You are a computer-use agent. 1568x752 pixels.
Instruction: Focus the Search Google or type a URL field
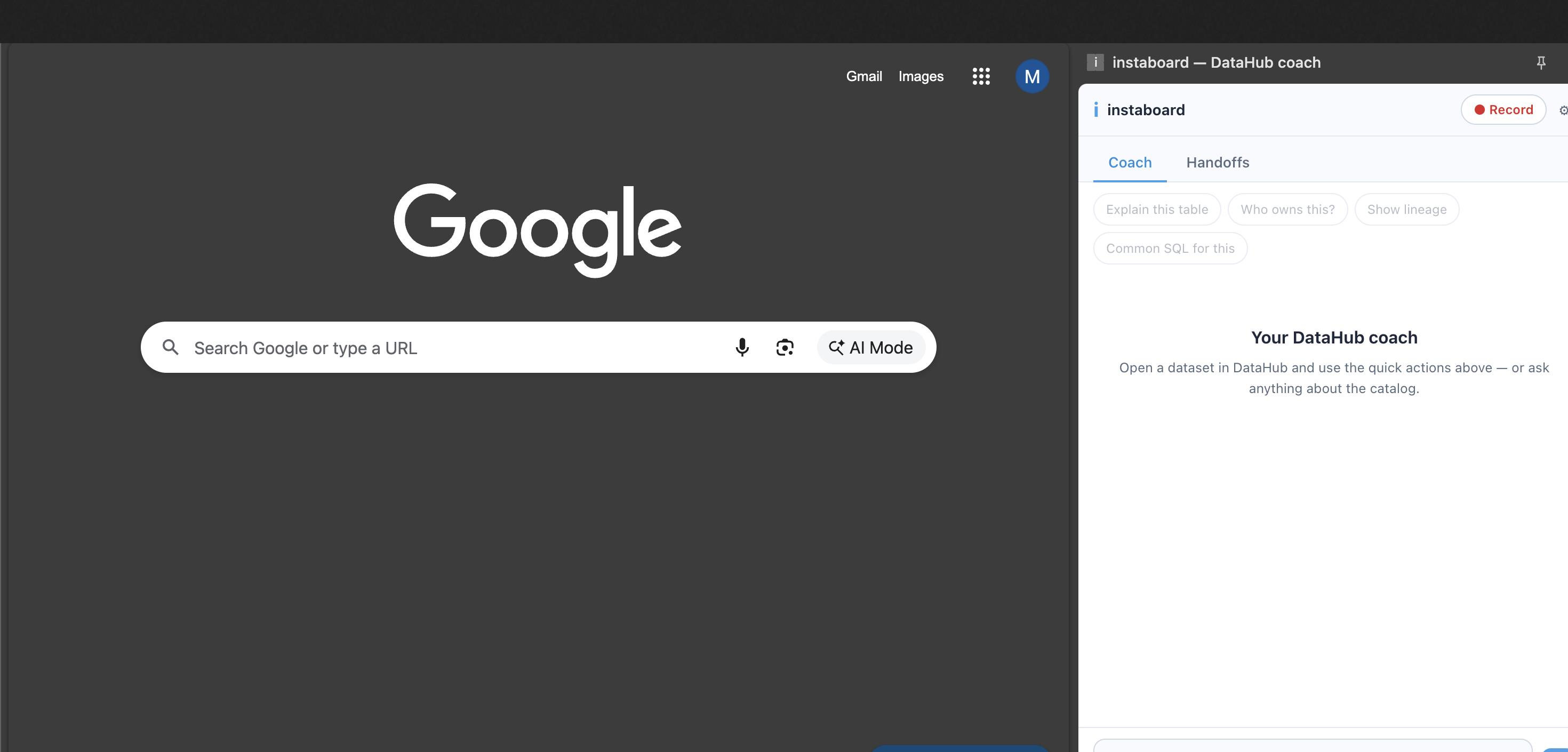[x=538, y=347]
